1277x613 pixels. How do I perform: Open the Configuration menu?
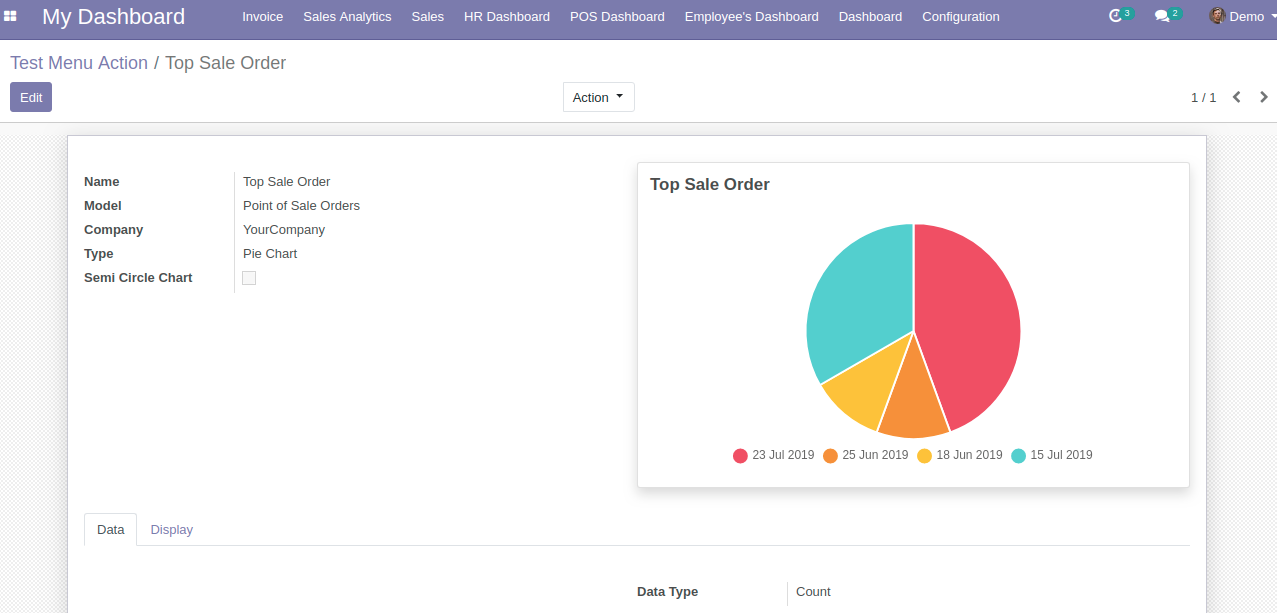[x=960, y=16]
